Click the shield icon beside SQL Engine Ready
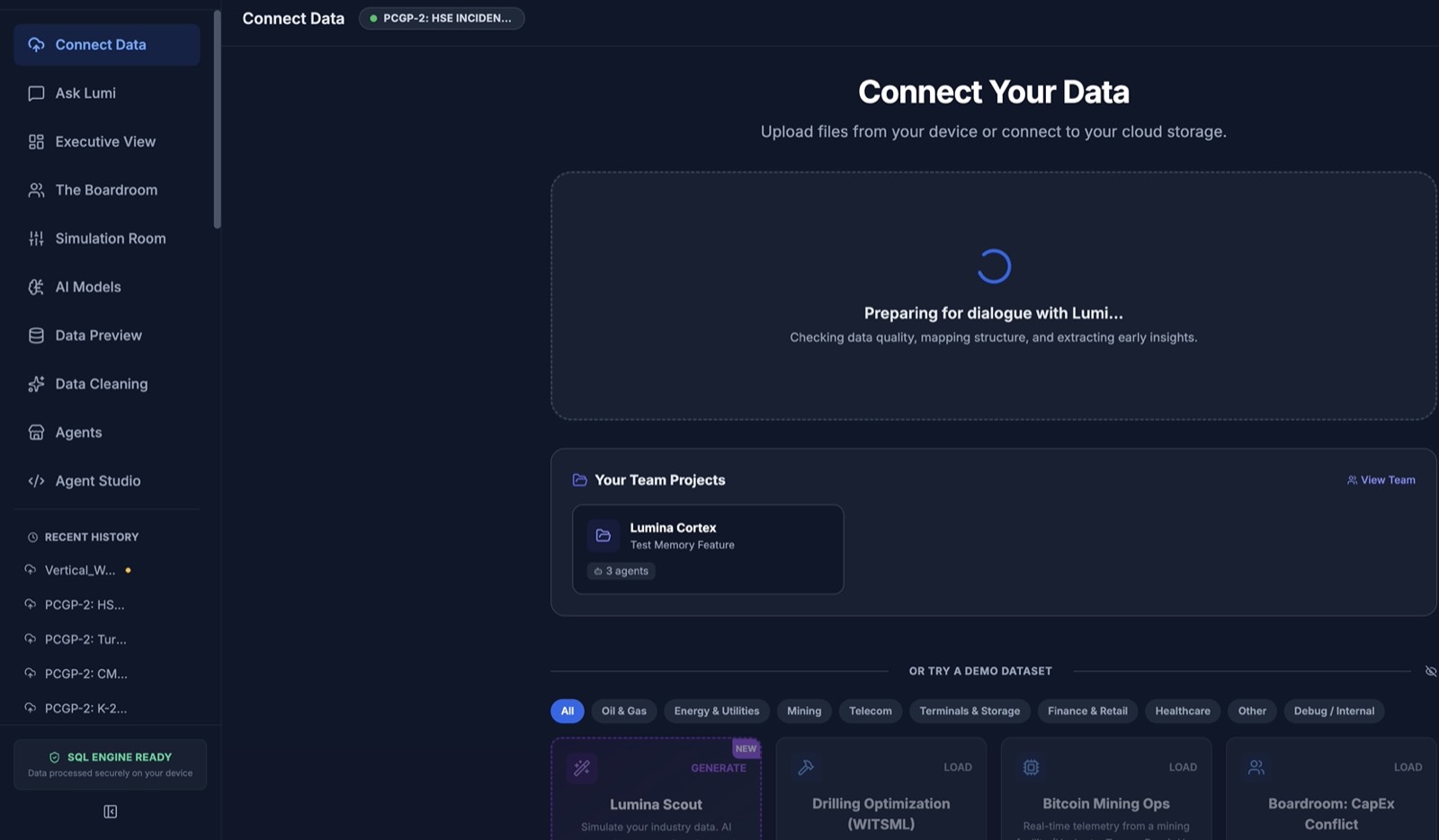Viewport: 1439px width, 840px height. 55,757
